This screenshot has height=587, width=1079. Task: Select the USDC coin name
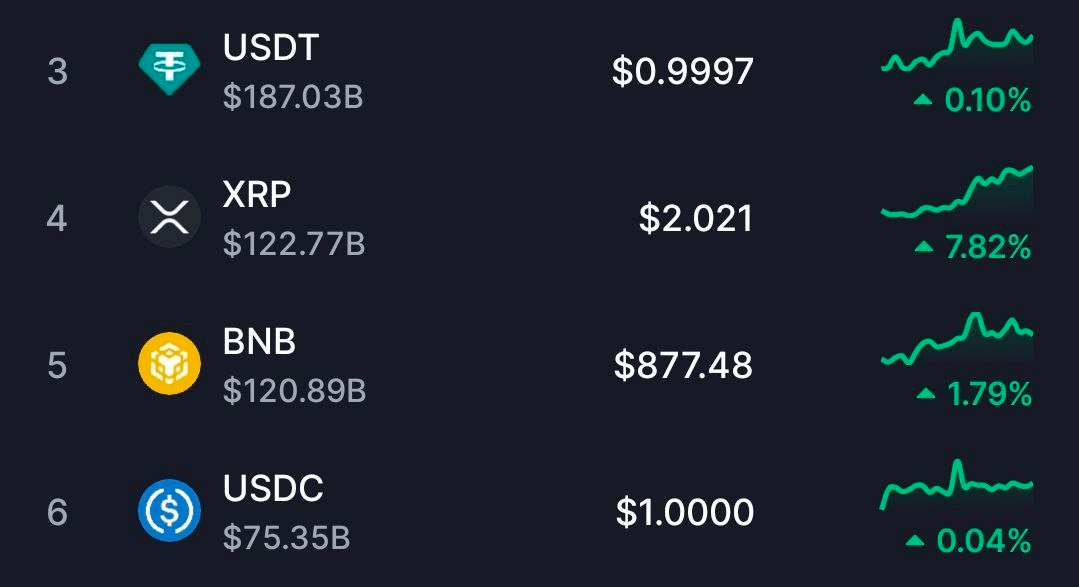(x=273, y=488)
